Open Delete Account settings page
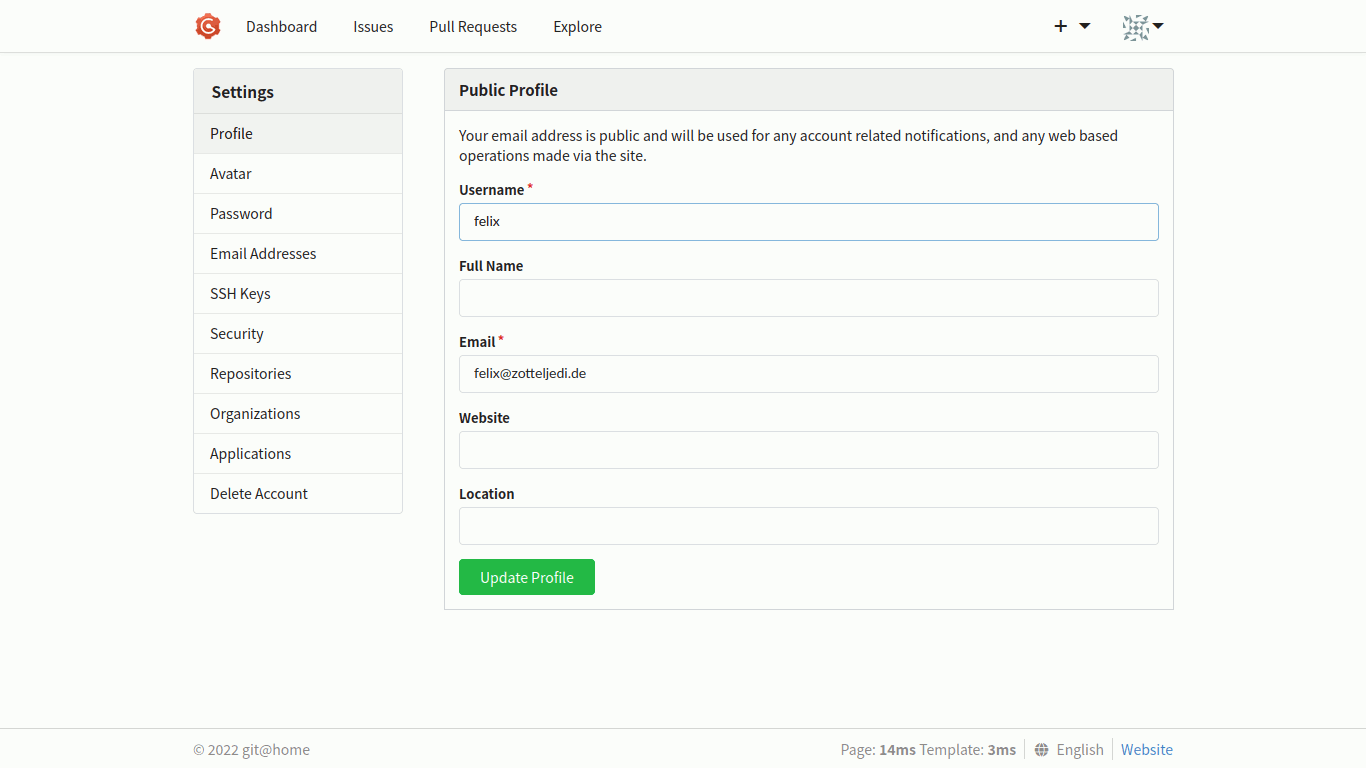Screen dimensions: 1366x768 tap(259, 494)
